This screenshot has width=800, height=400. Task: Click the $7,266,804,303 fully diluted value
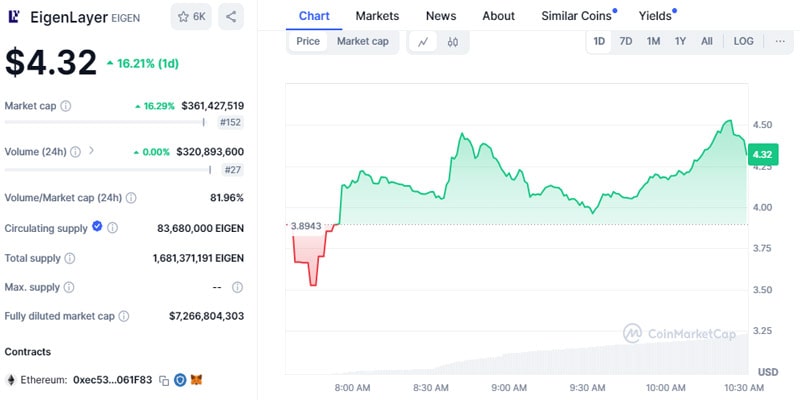coord(207,316)
